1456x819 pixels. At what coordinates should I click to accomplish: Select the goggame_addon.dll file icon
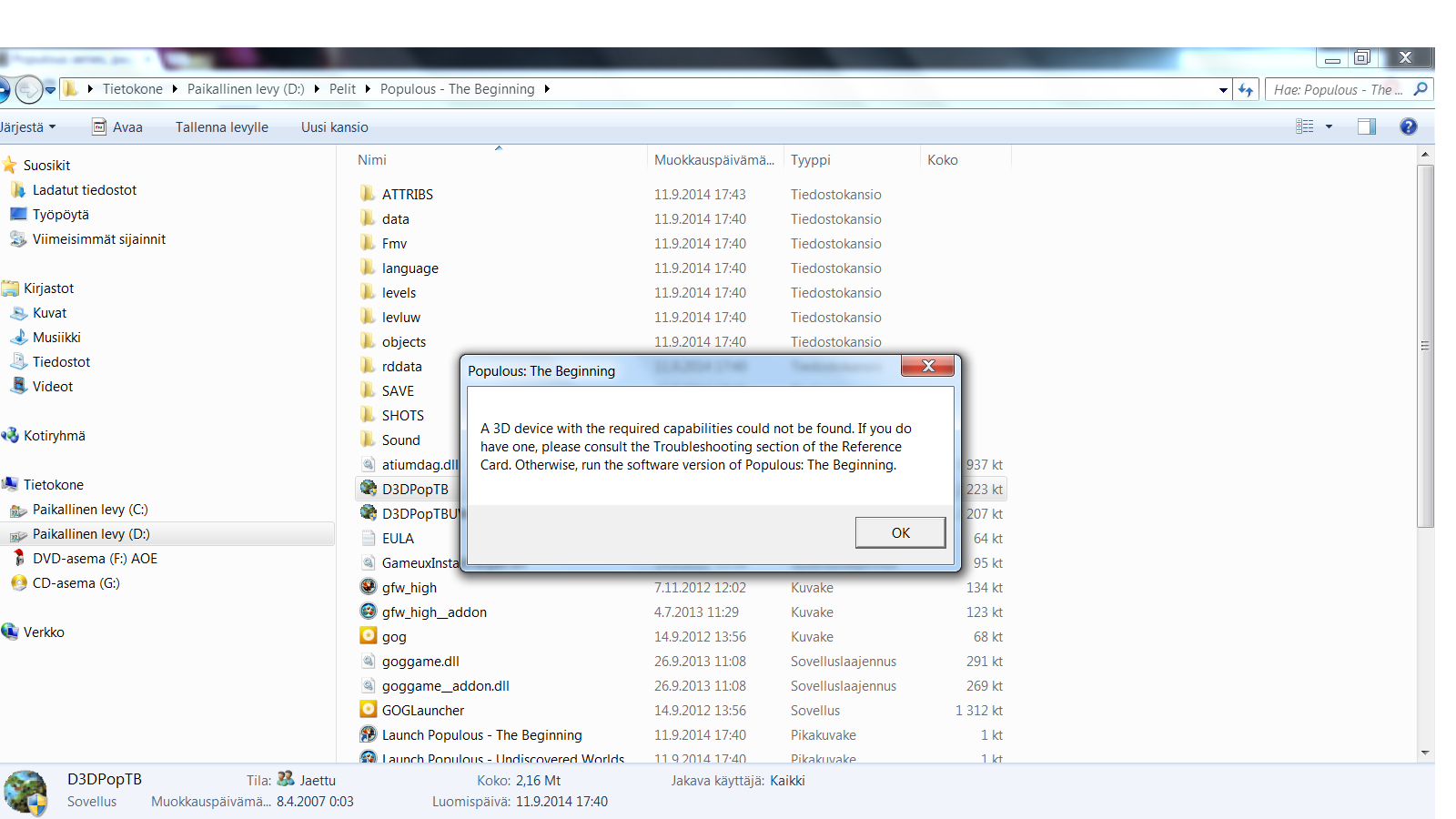coord(368,685)
